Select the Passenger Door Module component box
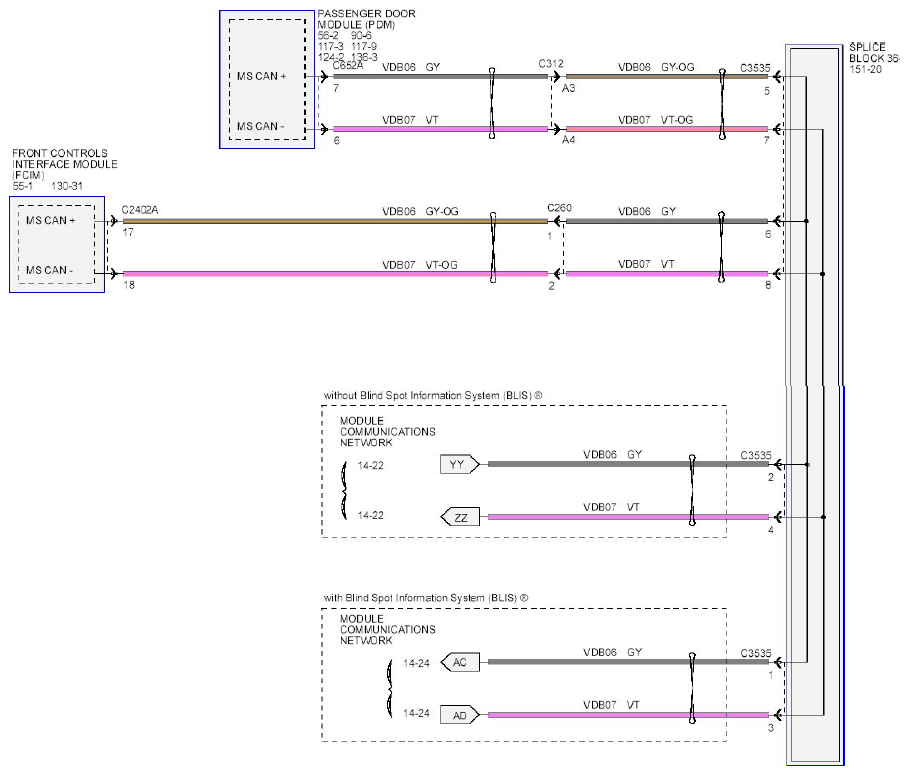909x775 pixels. point(267,79)
